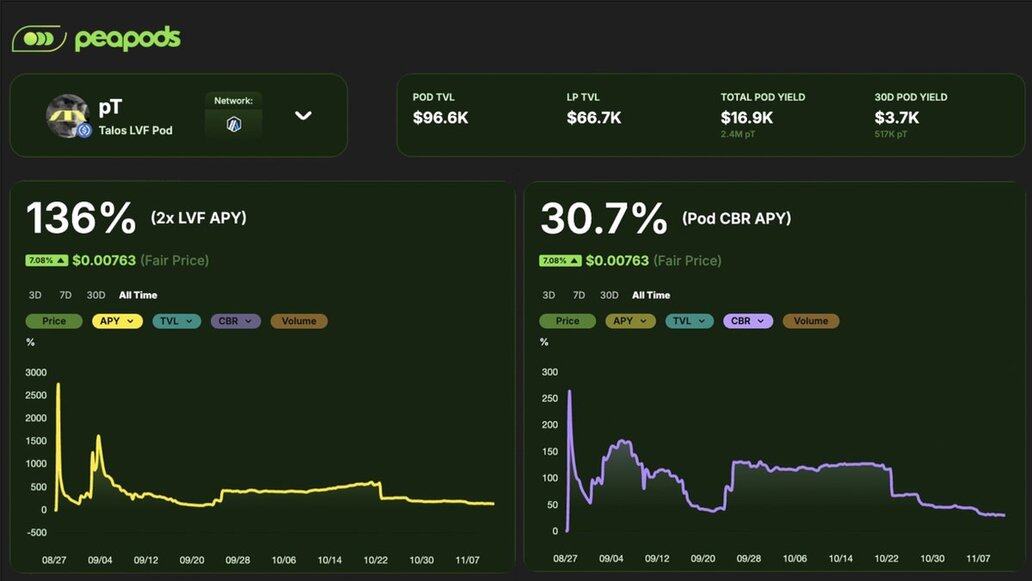
Task: Toggle Volume series in left chart
Action: pos(298,321)
